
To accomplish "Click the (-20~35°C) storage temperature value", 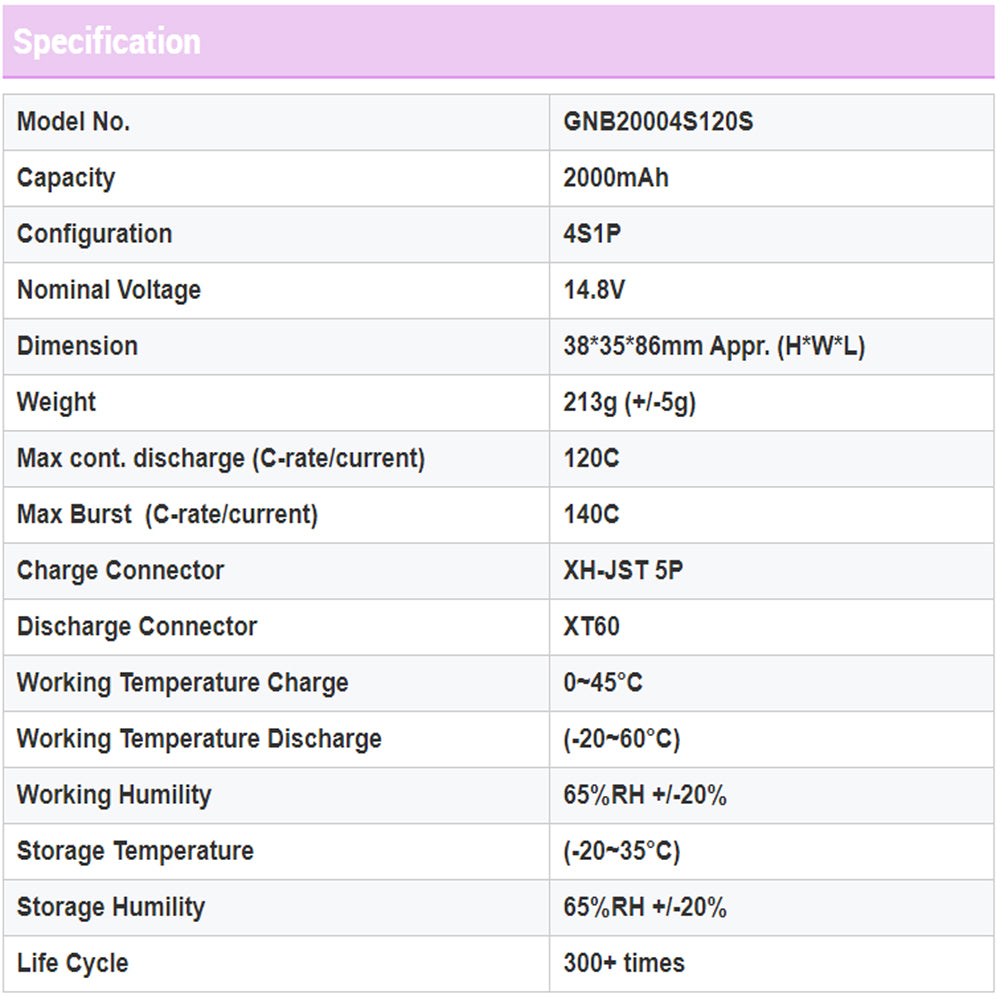I will tap(621, 851).
